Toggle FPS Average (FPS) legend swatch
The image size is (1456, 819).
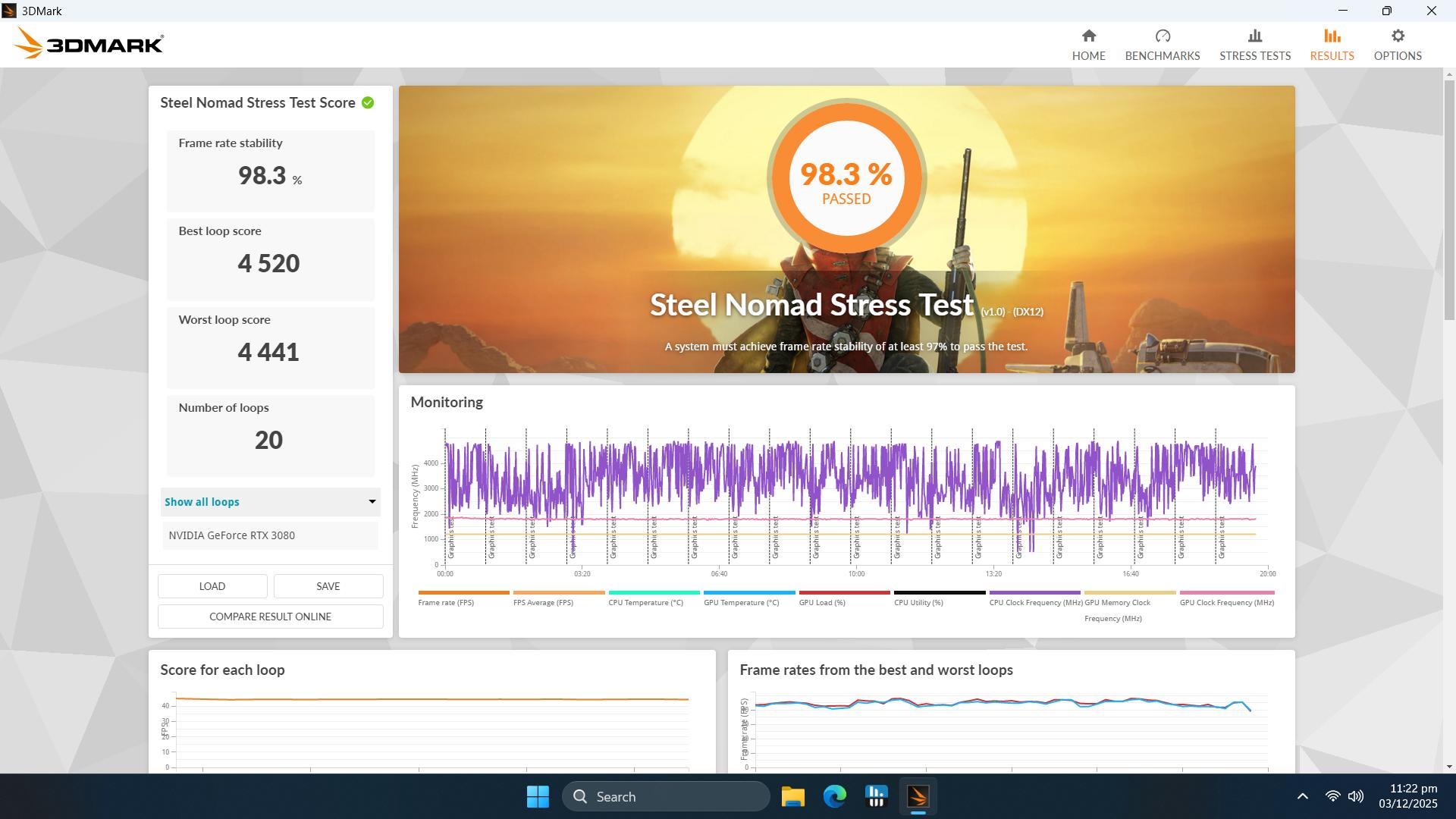coord(559,592)
